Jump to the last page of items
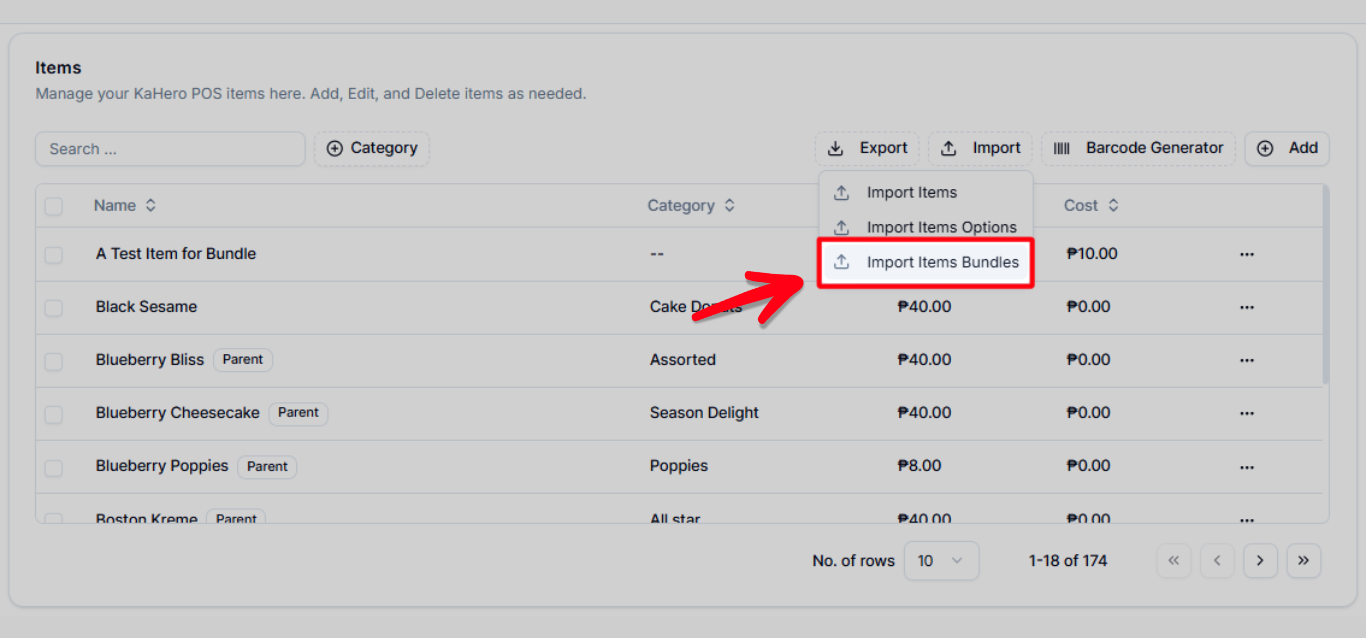 [x=1303, y=561]
